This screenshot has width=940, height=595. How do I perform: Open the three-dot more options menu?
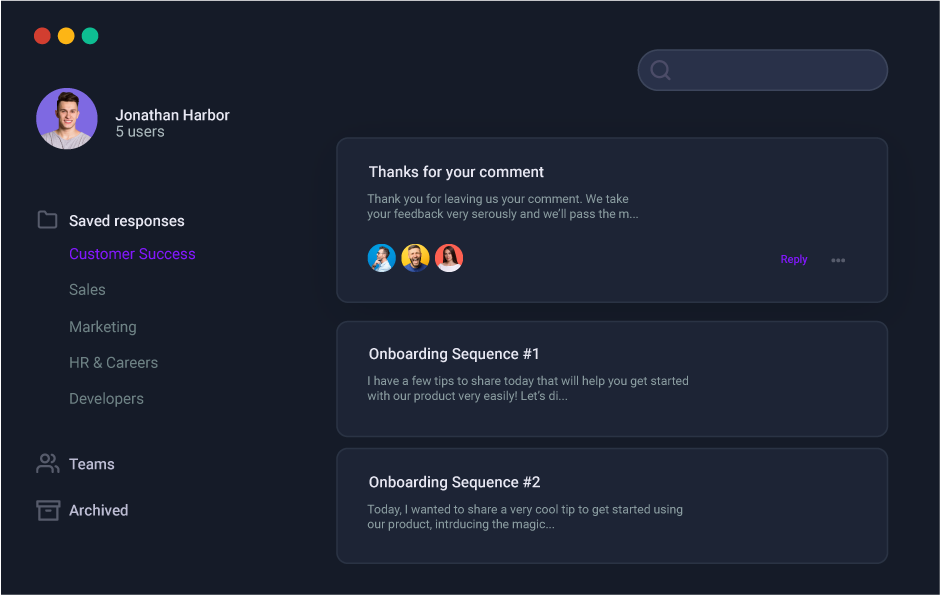(x=838, y=260)
